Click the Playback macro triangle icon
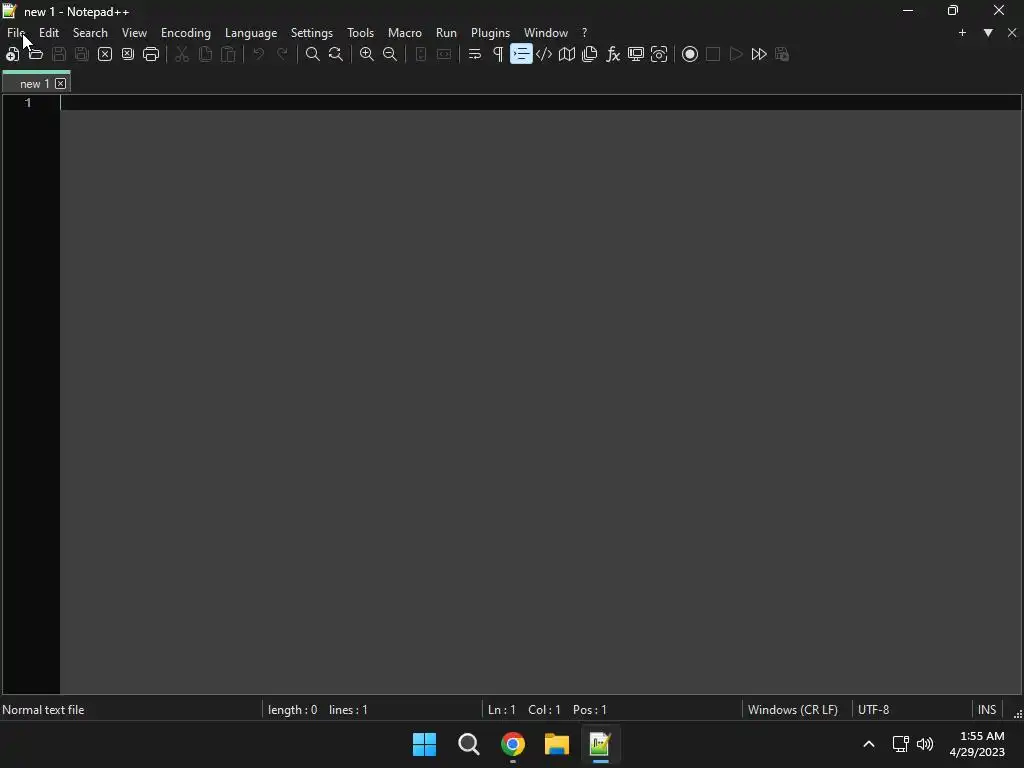This screenshot has height=768, width=1024. pos(736,54)
